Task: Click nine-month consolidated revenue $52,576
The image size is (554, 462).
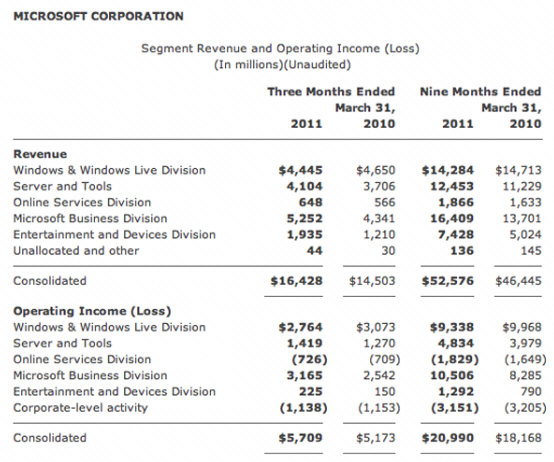Action: pyautogui.click(x=448, y=281)
